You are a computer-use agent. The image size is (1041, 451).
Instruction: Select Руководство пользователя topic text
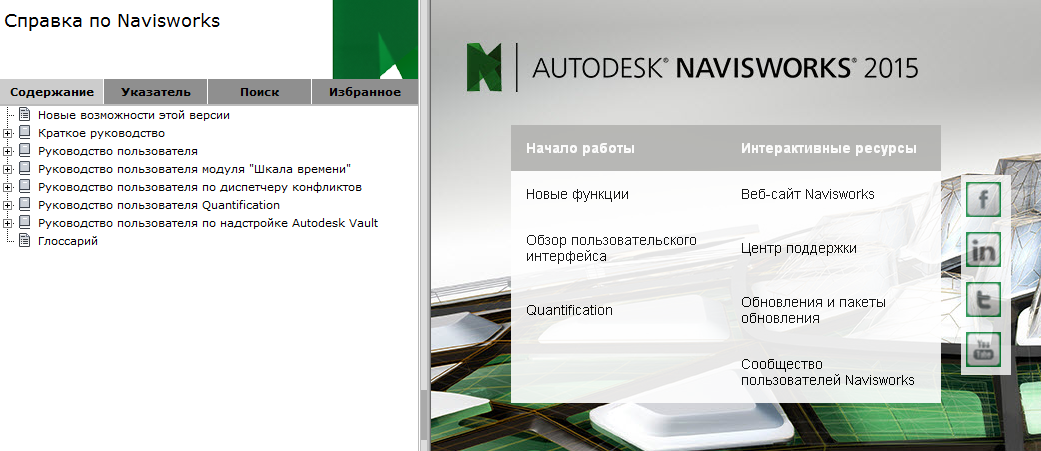pyautogui.click(x=118, y=151)
